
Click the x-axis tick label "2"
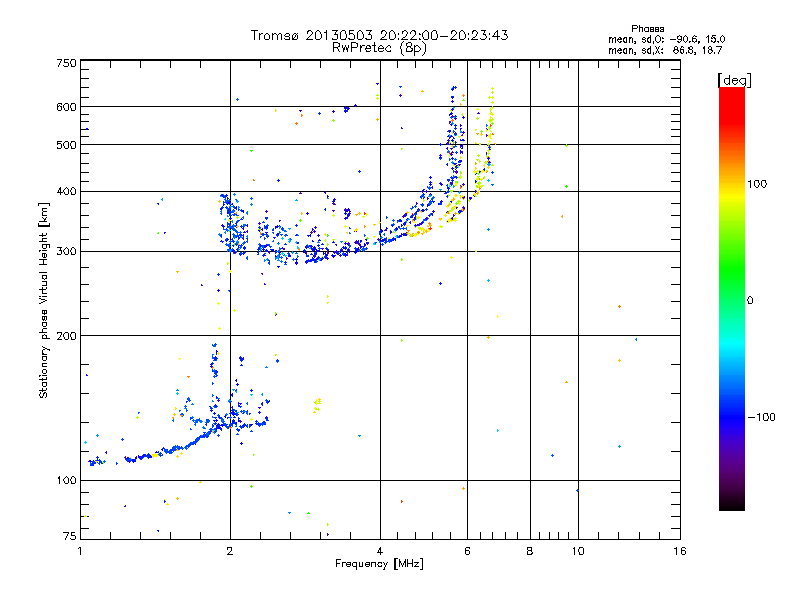point(230,551)
